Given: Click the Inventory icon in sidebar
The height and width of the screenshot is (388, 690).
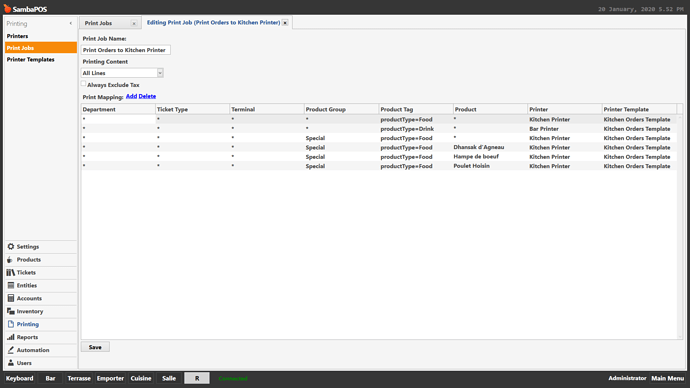Looking at the screenshot, I should coord(11,311).
